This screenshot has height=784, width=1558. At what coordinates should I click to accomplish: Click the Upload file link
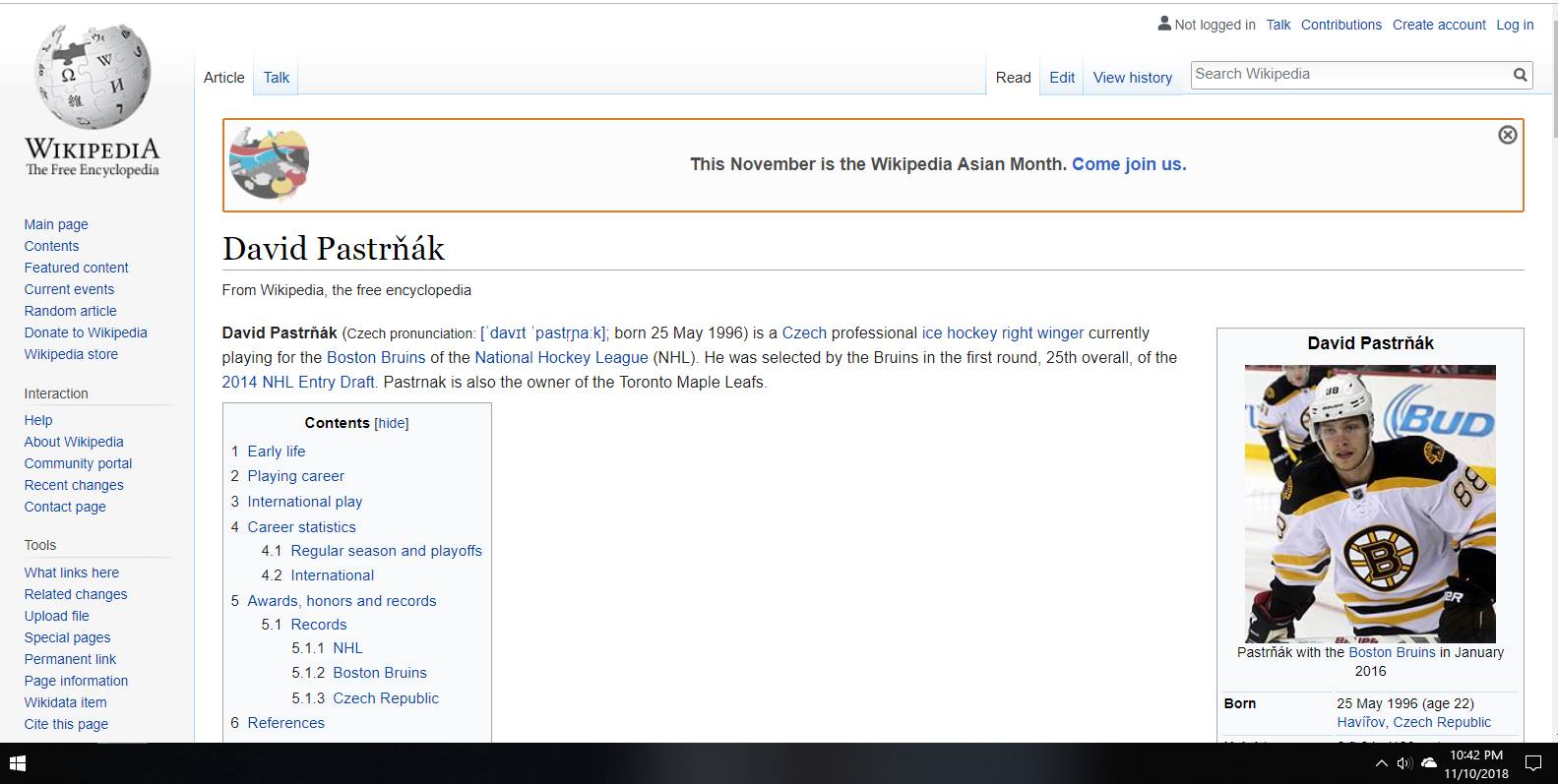tap(56, 616)
